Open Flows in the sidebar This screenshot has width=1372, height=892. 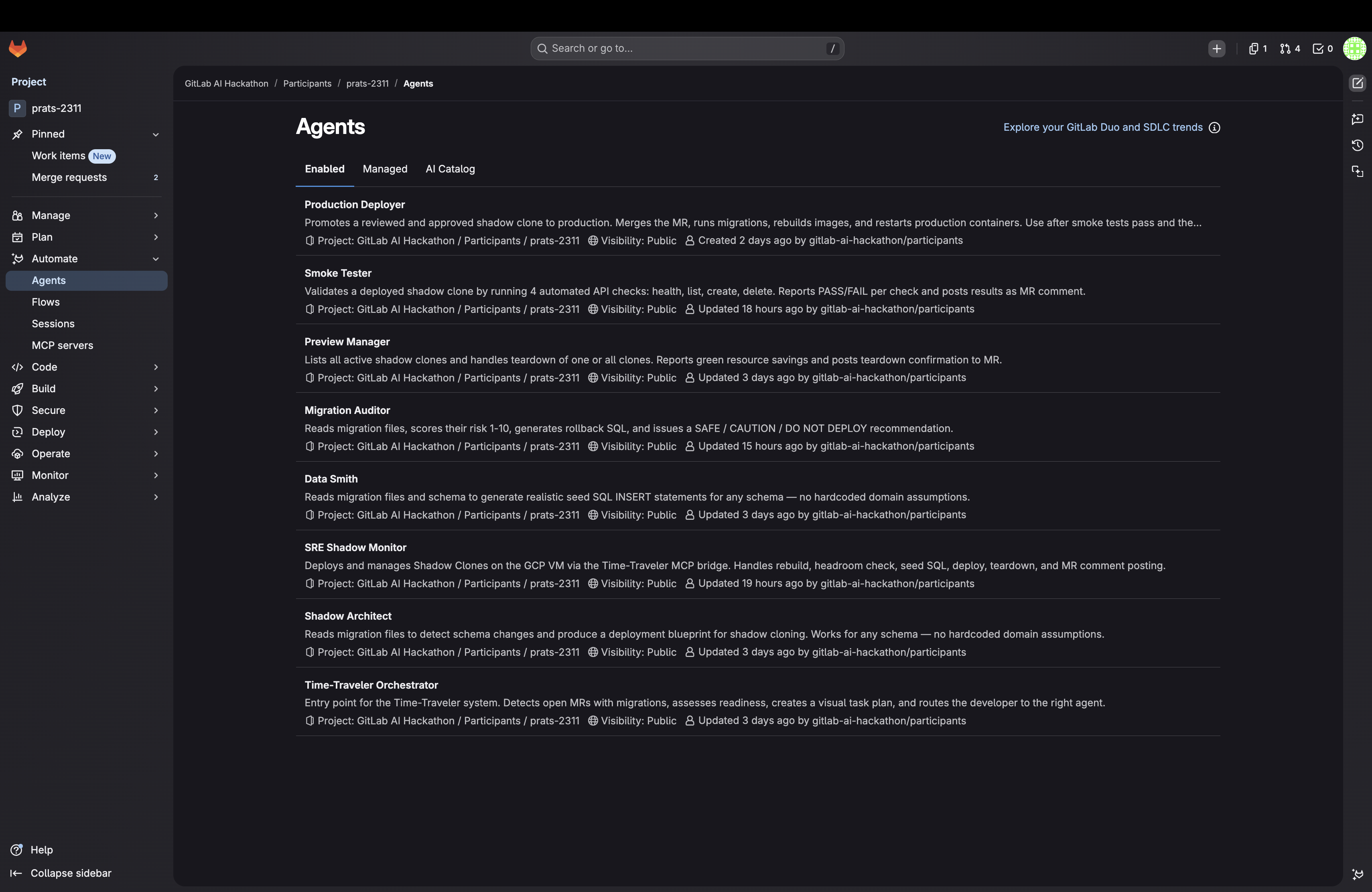point(46,302)
